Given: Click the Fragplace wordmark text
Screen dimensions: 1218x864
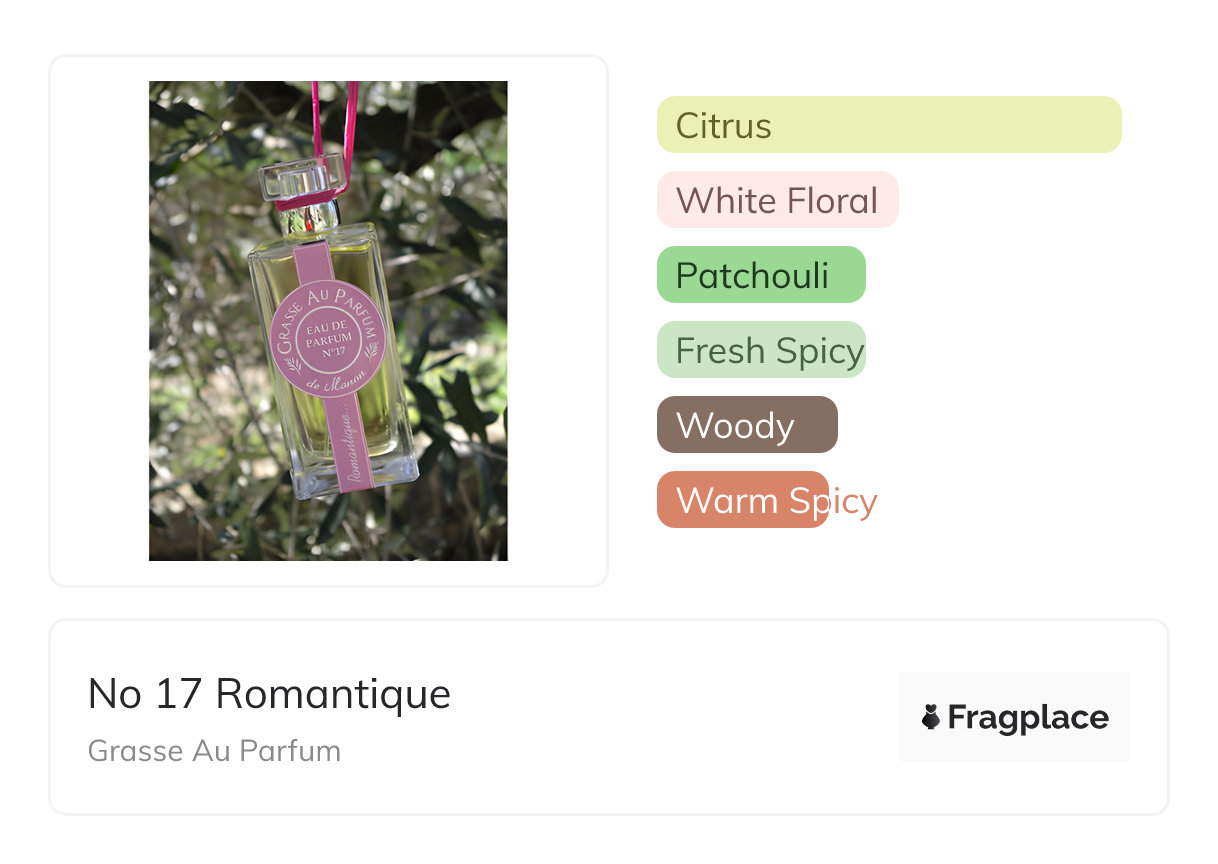Looking at the screenshot, I should [1028, 717].
